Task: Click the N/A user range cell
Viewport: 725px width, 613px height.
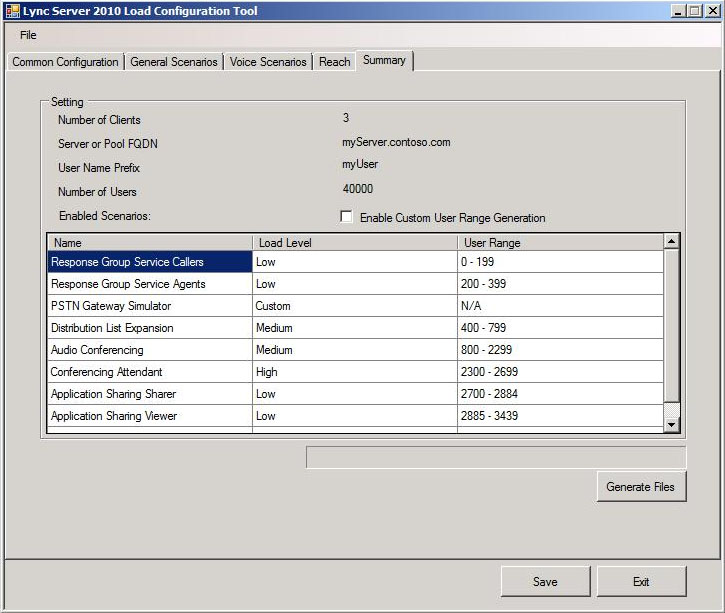Action: [x=560, y=306]
